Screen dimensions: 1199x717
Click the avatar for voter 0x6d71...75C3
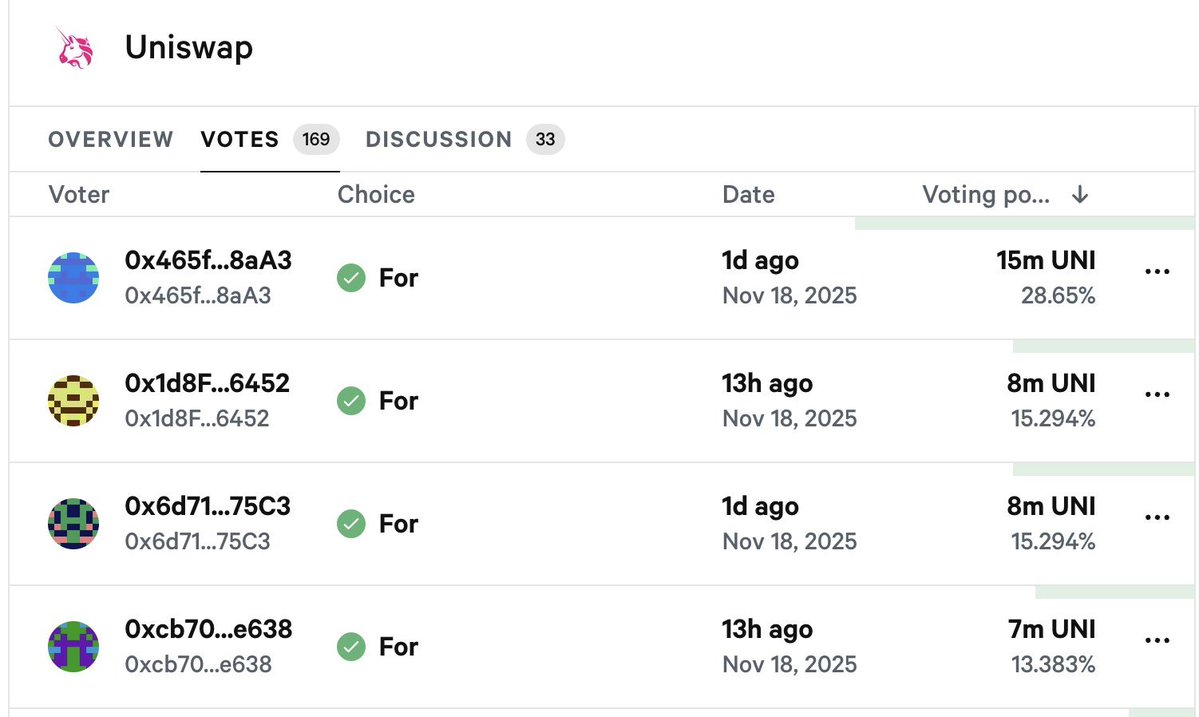(x=74, y=523)
